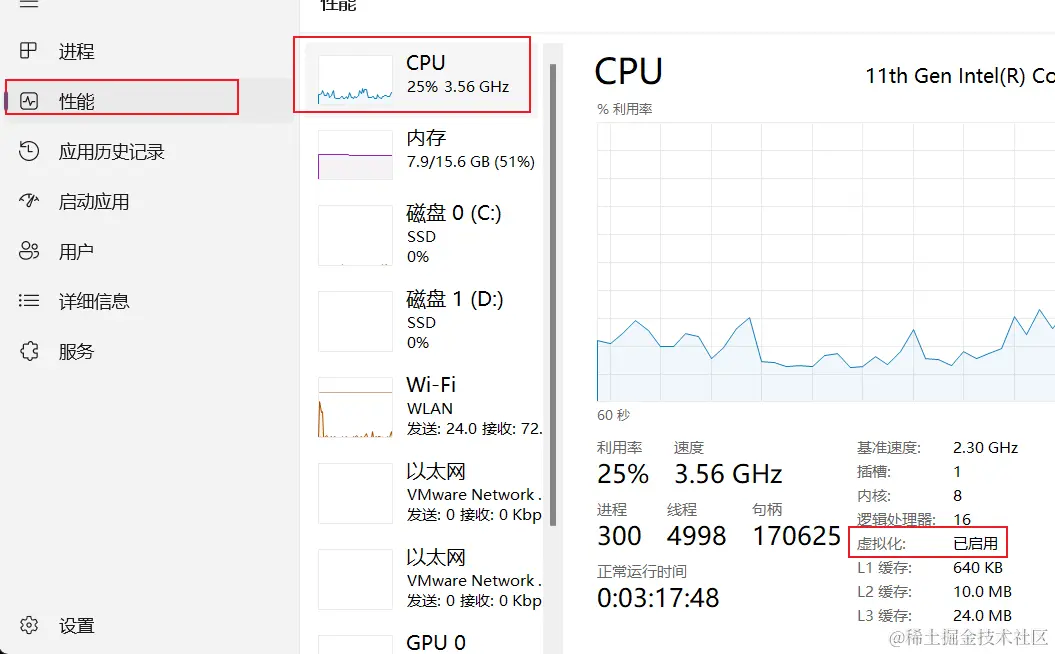The height and width of the screenshot is (654, 1055).
Task: Click the Details (详细信息) list icon
Action: click(x=29, y=301)
